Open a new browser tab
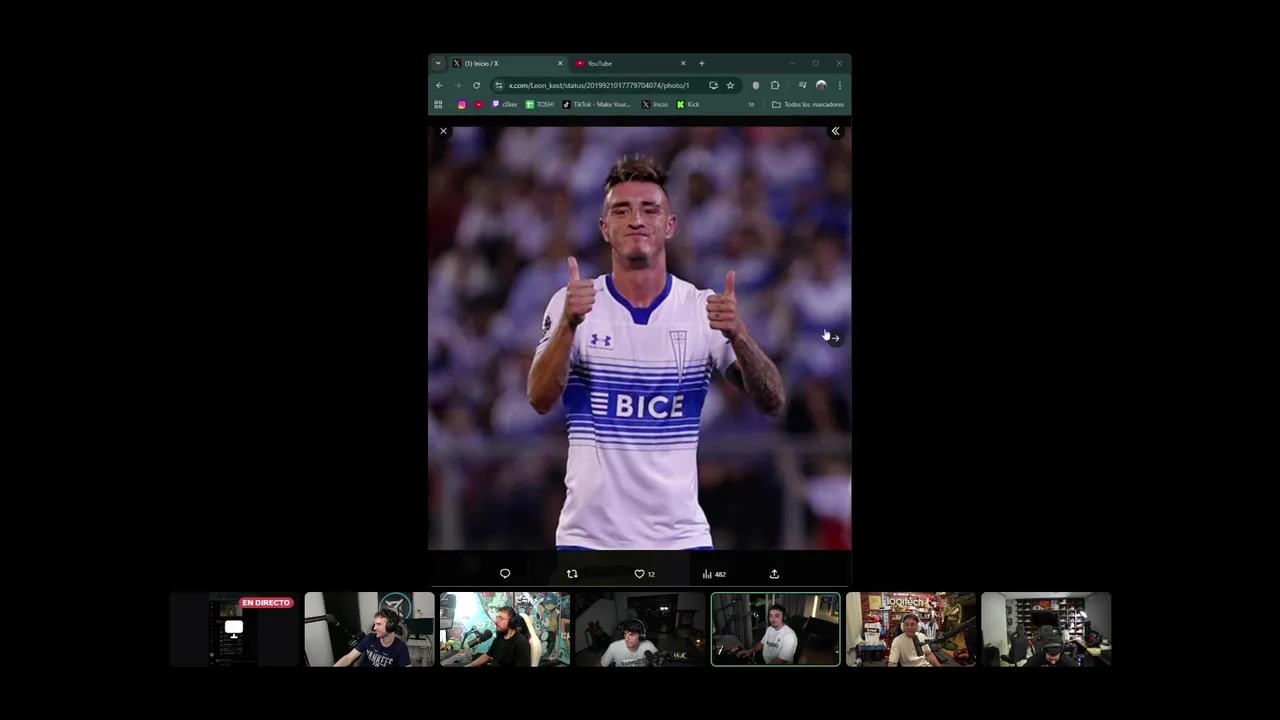Screen dimensions: 1280x720 coord(701,63)
